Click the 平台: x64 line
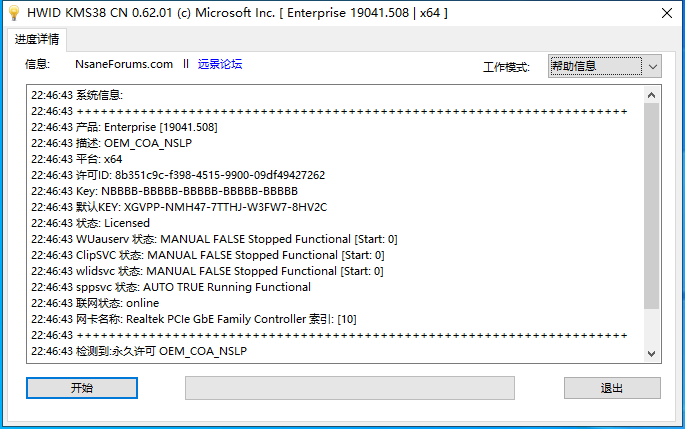Image resolution: width=685 pixels, height=429 pixels. click(76, 159)
